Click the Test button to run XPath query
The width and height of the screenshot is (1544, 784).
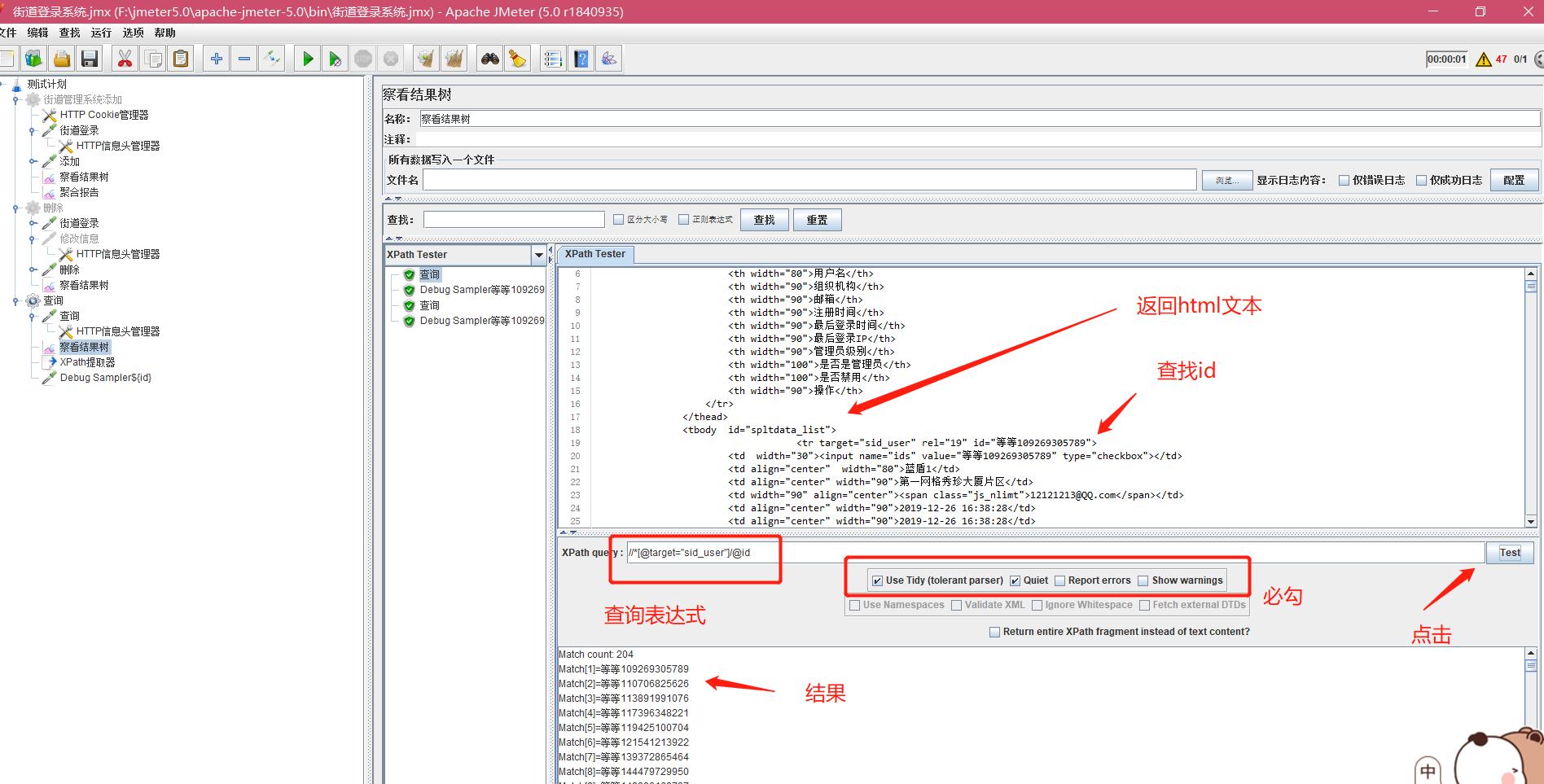pyautogui.click(x=1509, y=552)
